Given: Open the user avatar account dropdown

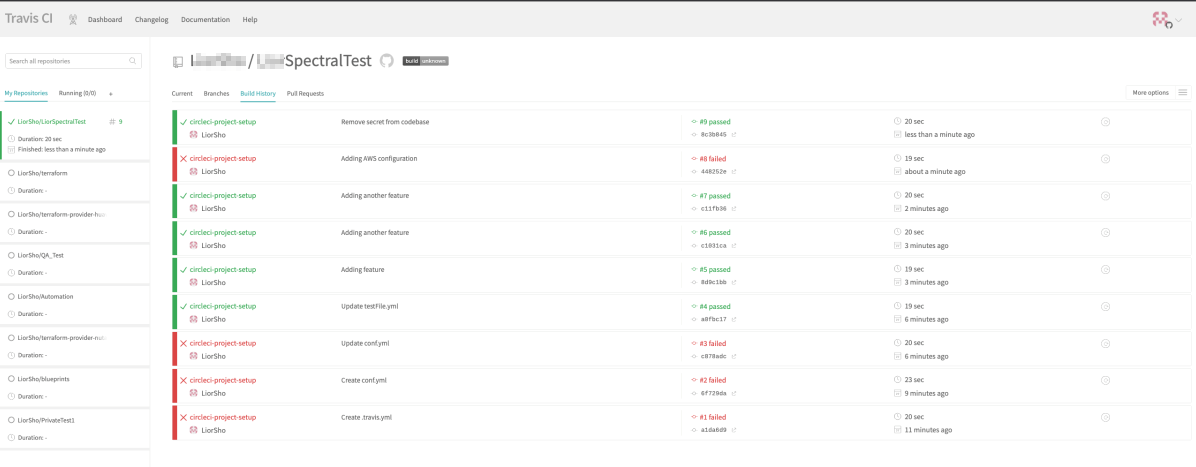Looking at the screenshot, I should tap(1166, 20).
